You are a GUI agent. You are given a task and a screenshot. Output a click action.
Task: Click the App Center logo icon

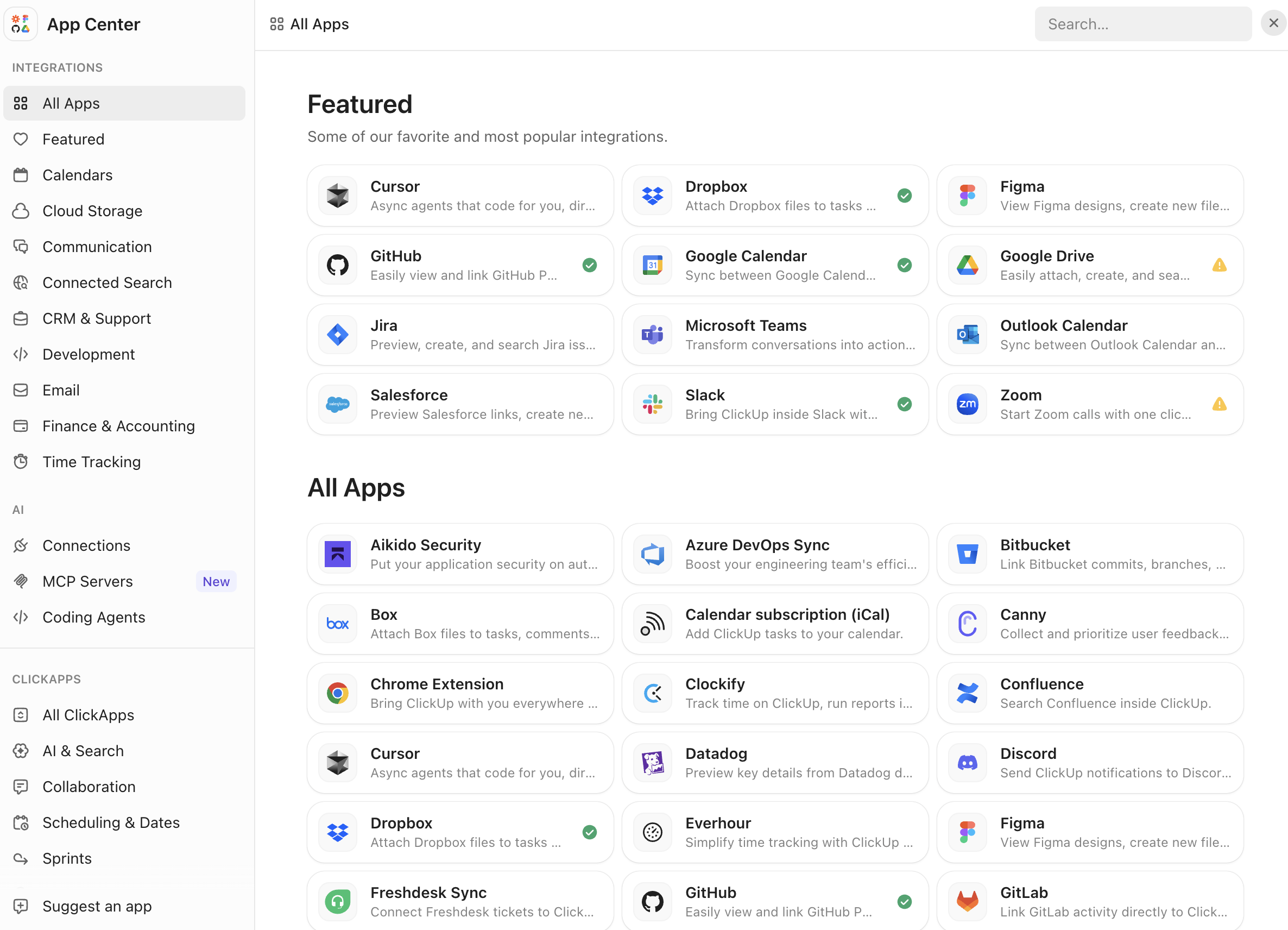click(21, 24)
